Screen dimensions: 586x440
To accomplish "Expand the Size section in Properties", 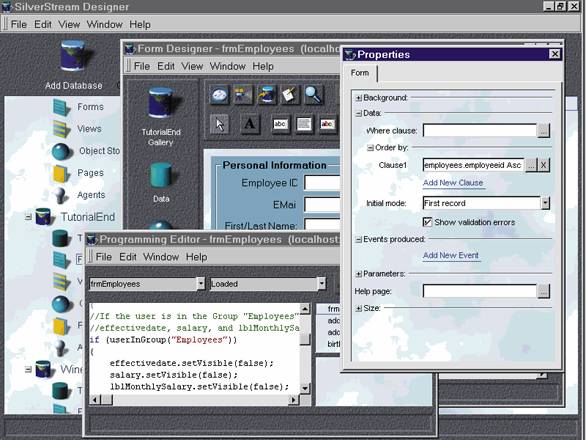I will [358, 308].
